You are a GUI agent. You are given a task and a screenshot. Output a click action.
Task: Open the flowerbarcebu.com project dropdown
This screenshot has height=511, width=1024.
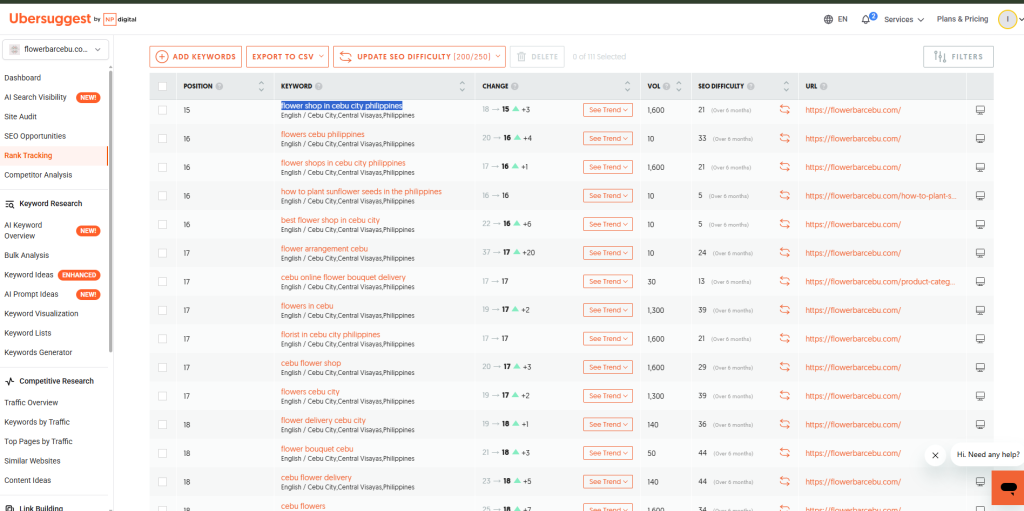click(56, 49)
